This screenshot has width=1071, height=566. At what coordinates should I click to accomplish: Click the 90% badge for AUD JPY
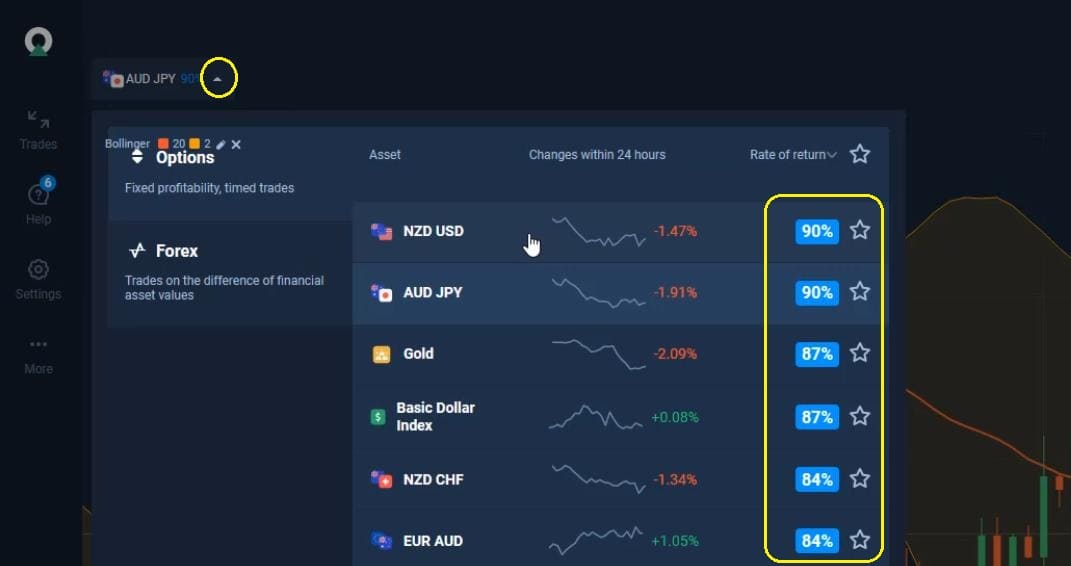point(817,292)
